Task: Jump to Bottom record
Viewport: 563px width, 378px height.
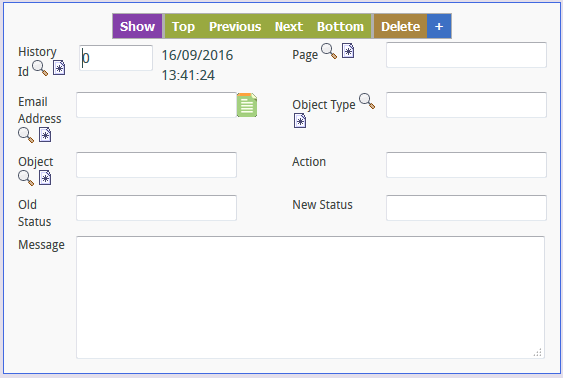Action: [340, 26]
